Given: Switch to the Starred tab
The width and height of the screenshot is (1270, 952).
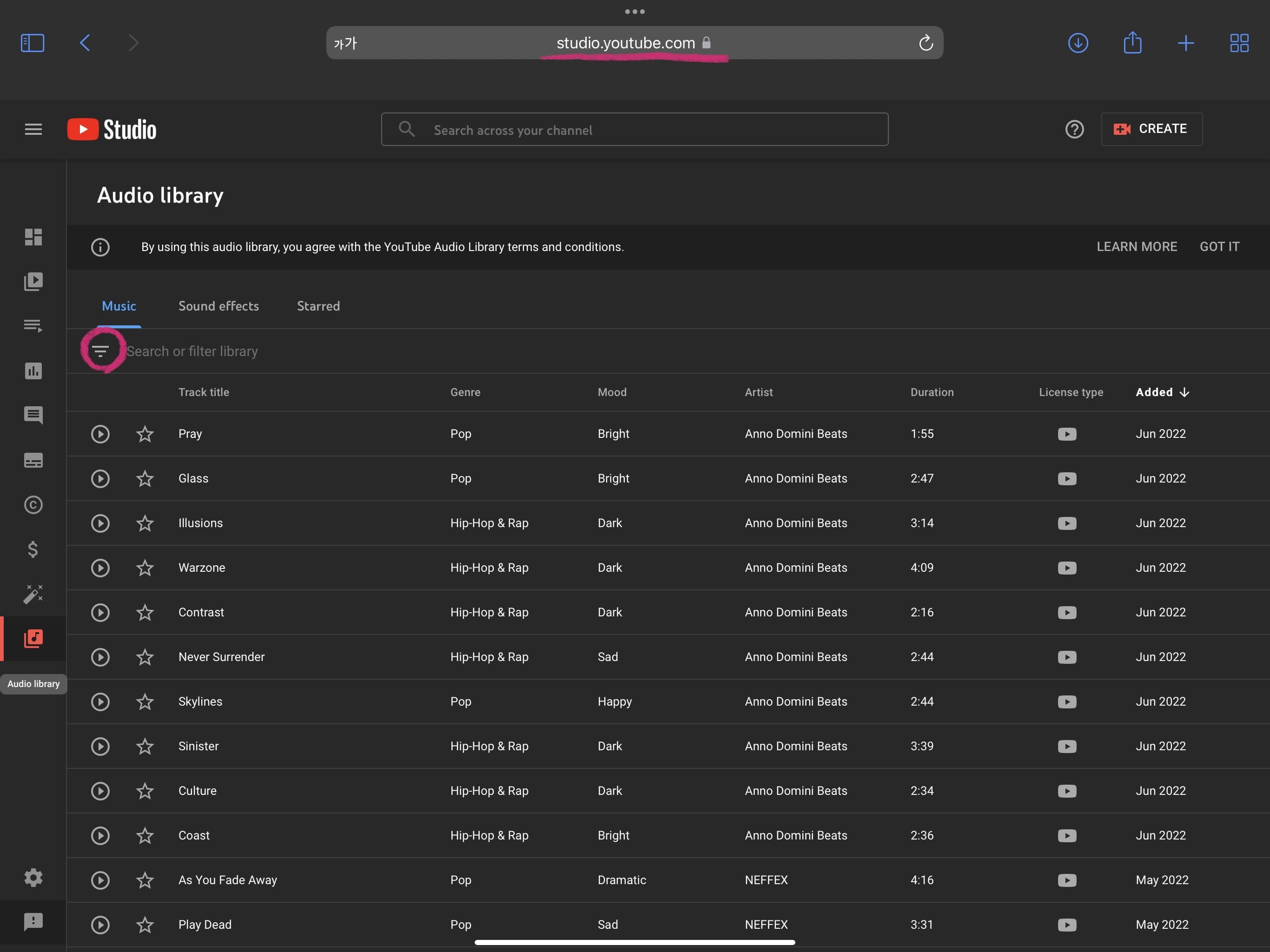Looking at the screenshot, I should click(x=318, y=306).
